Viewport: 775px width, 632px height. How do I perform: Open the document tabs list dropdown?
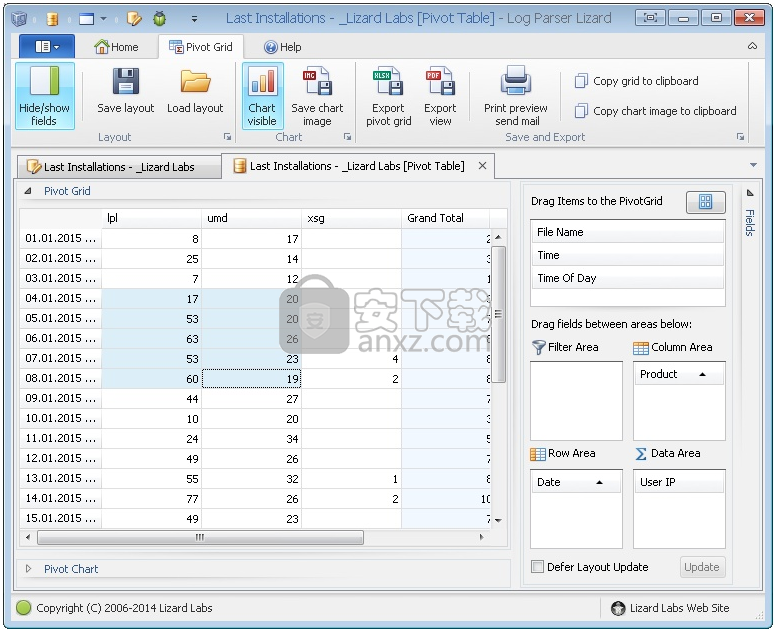coord(753,165)
